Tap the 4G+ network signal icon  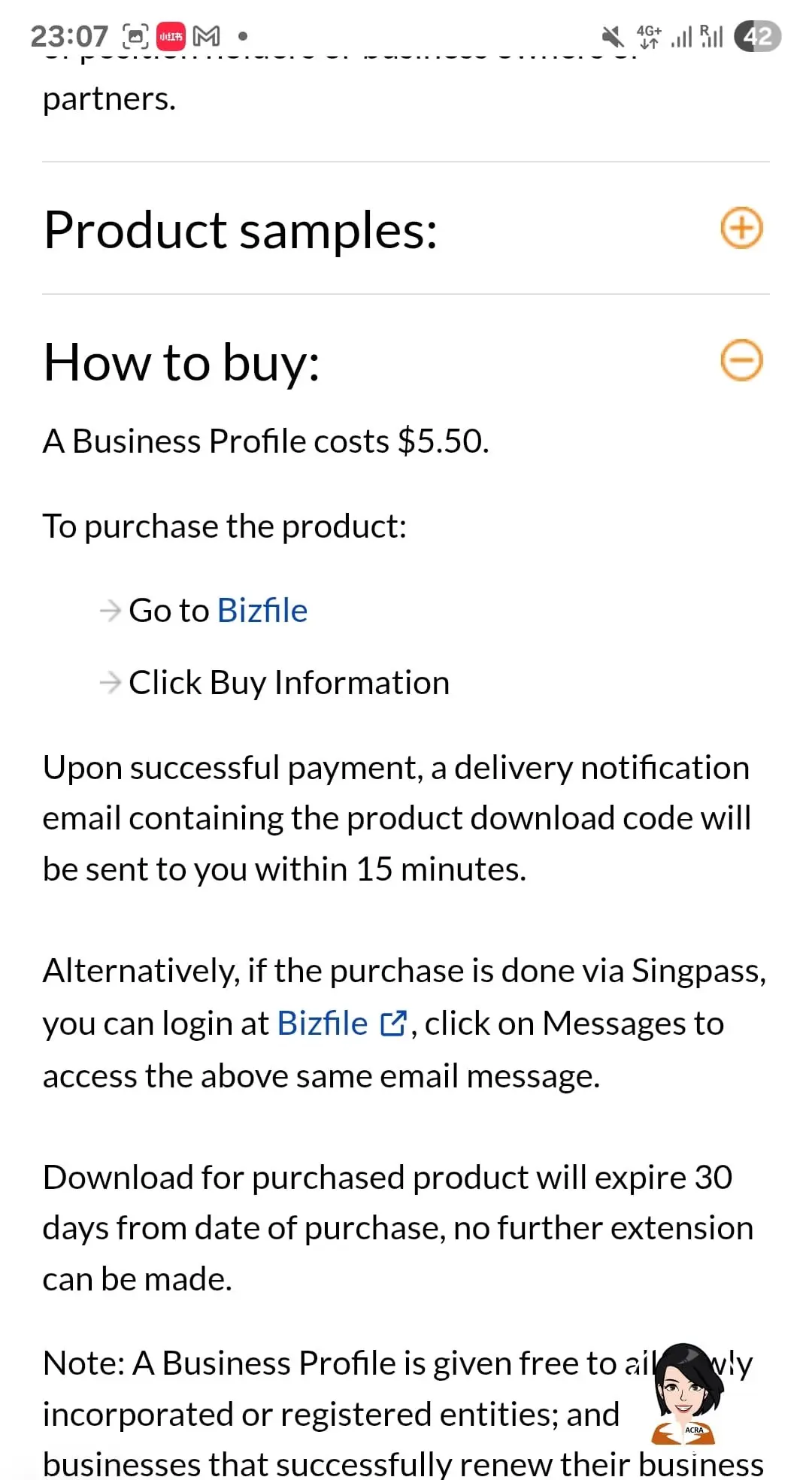[649, 36]
